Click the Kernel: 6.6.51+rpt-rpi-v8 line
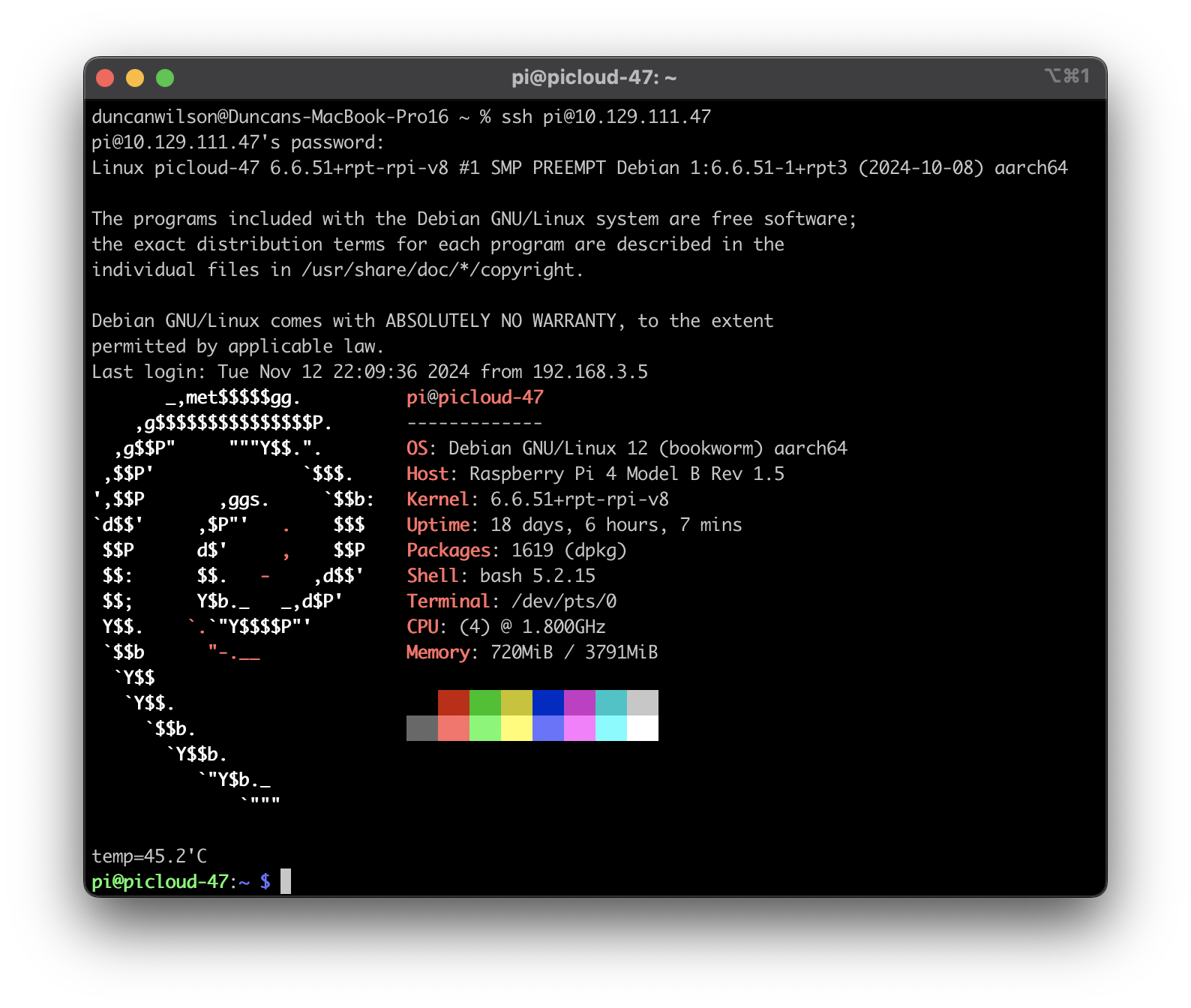The height and width of the screenshot is (1008, 1191). 538,499
